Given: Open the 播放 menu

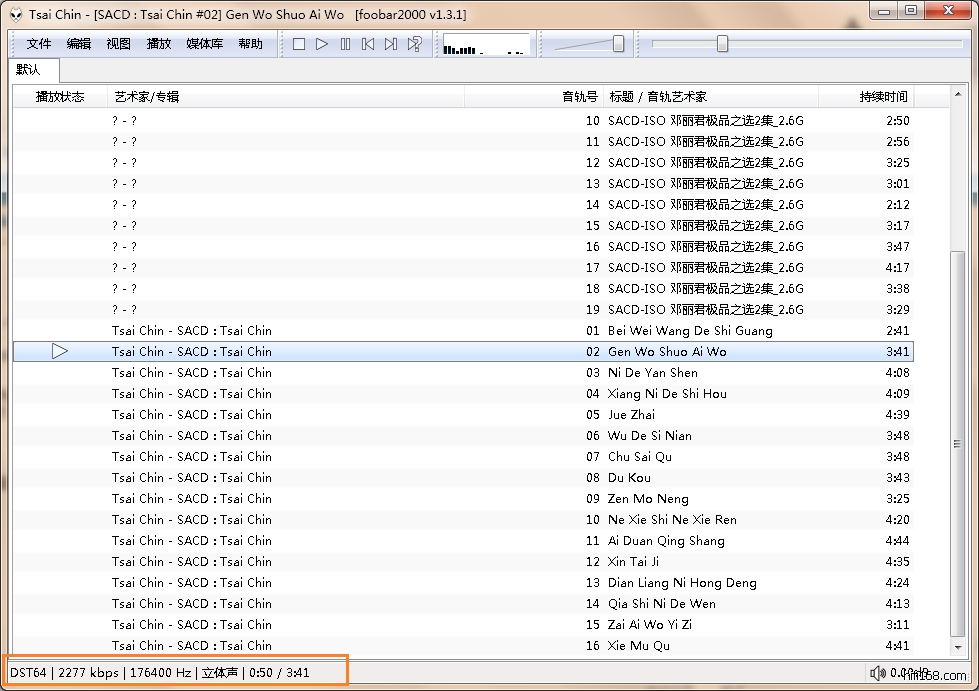Looking at the screenshot, I should [159, 44].
